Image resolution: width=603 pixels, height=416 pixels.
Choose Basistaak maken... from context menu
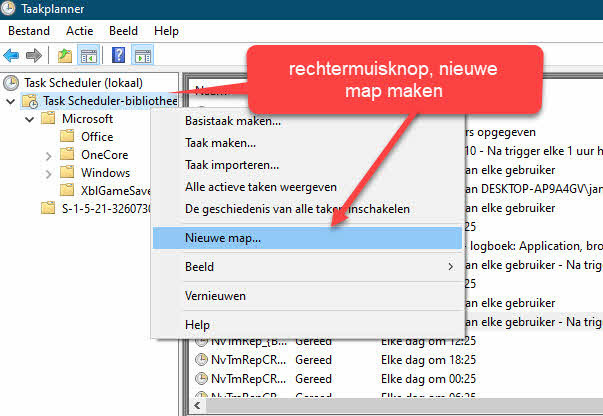[307, 121]
